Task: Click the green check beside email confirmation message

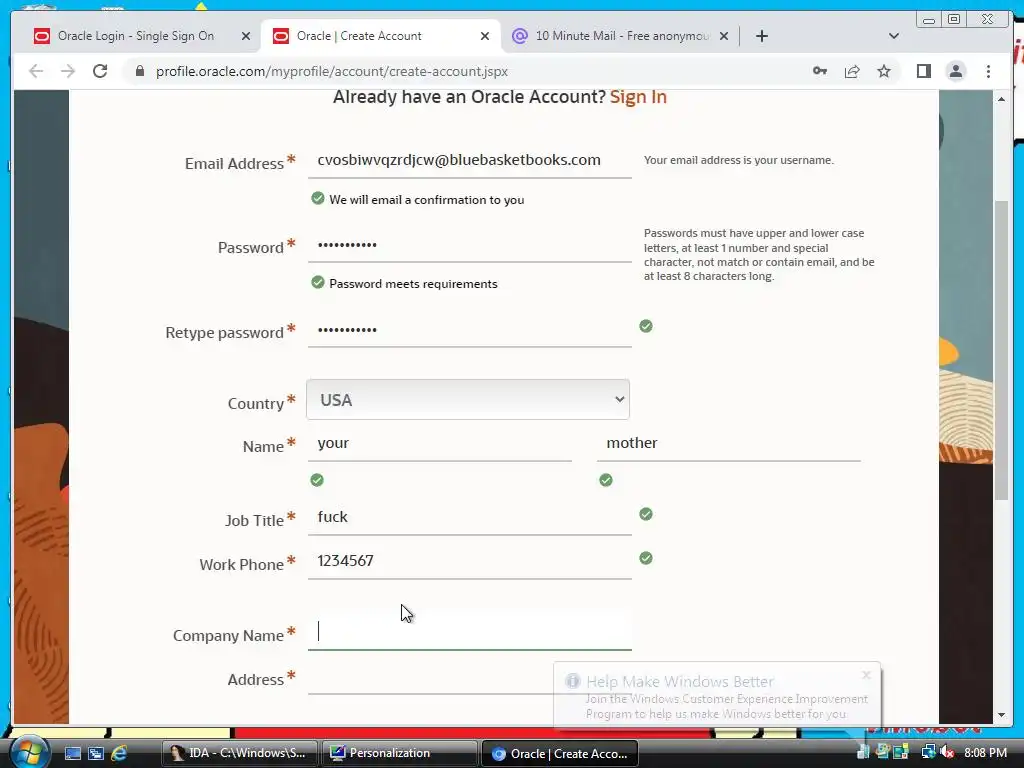Action: pyautogui.click(x=317, y=198)
